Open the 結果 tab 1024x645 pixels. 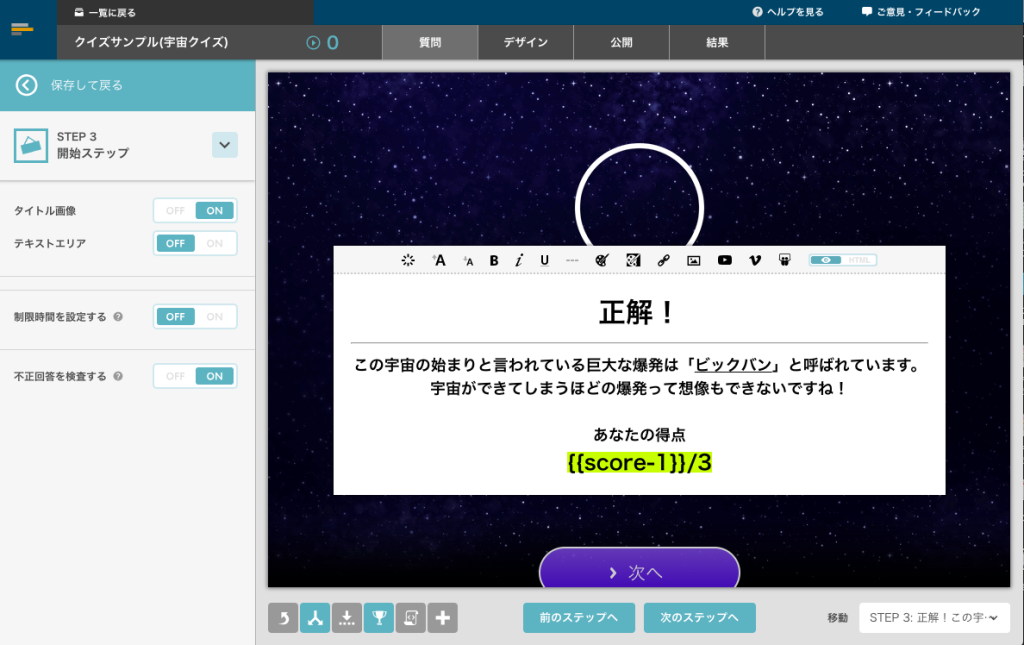tap(717, 43)
